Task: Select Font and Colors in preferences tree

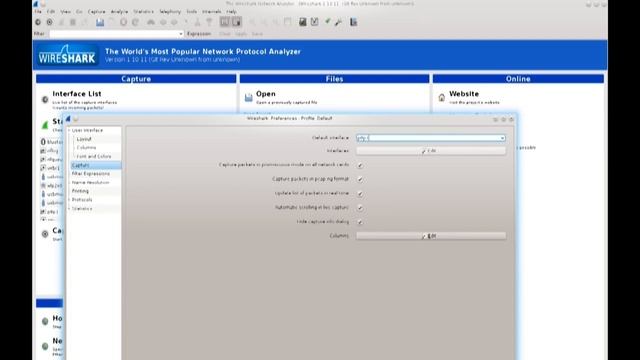Action: 94,156
